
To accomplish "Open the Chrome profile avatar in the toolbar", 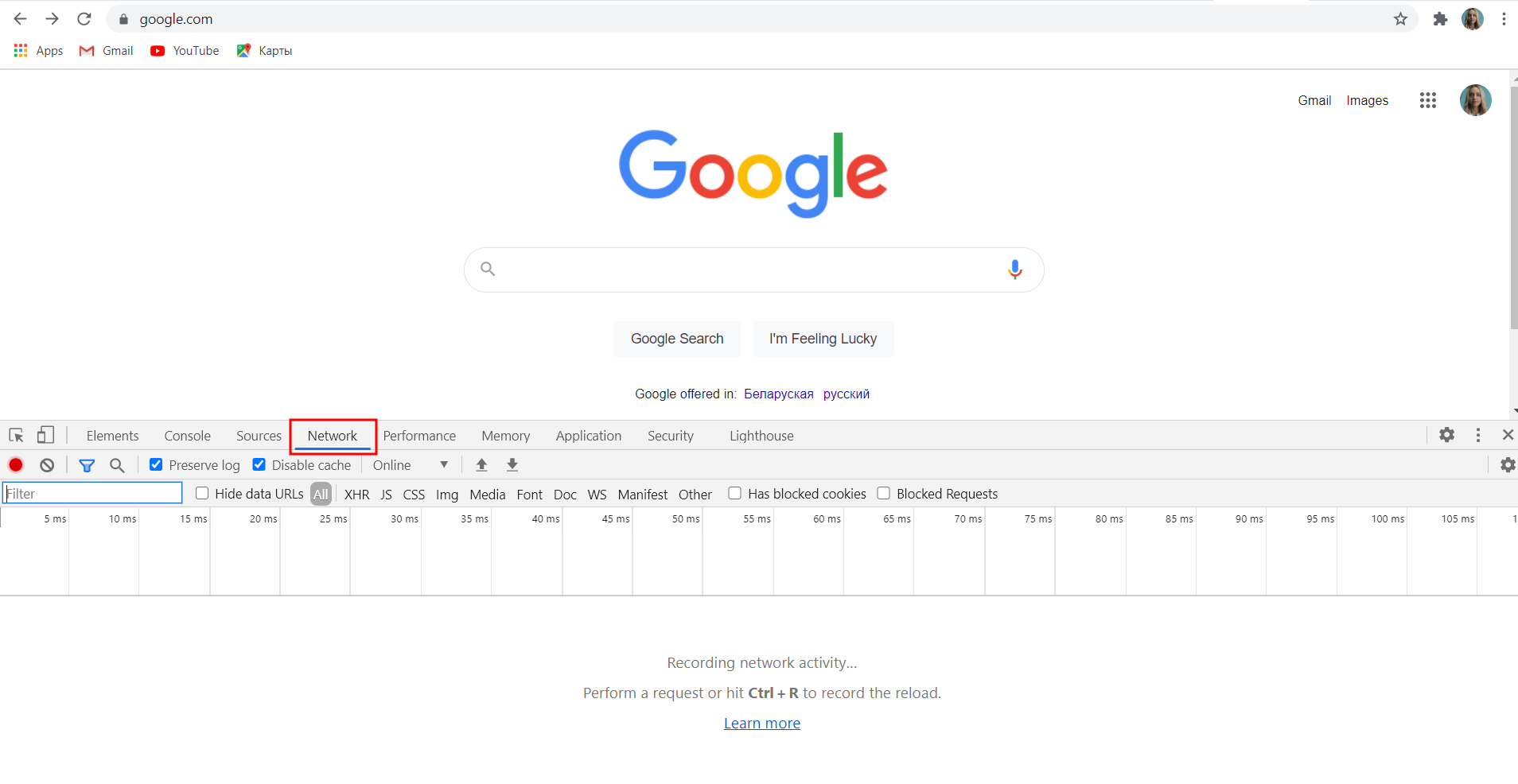I will 1473,19.
